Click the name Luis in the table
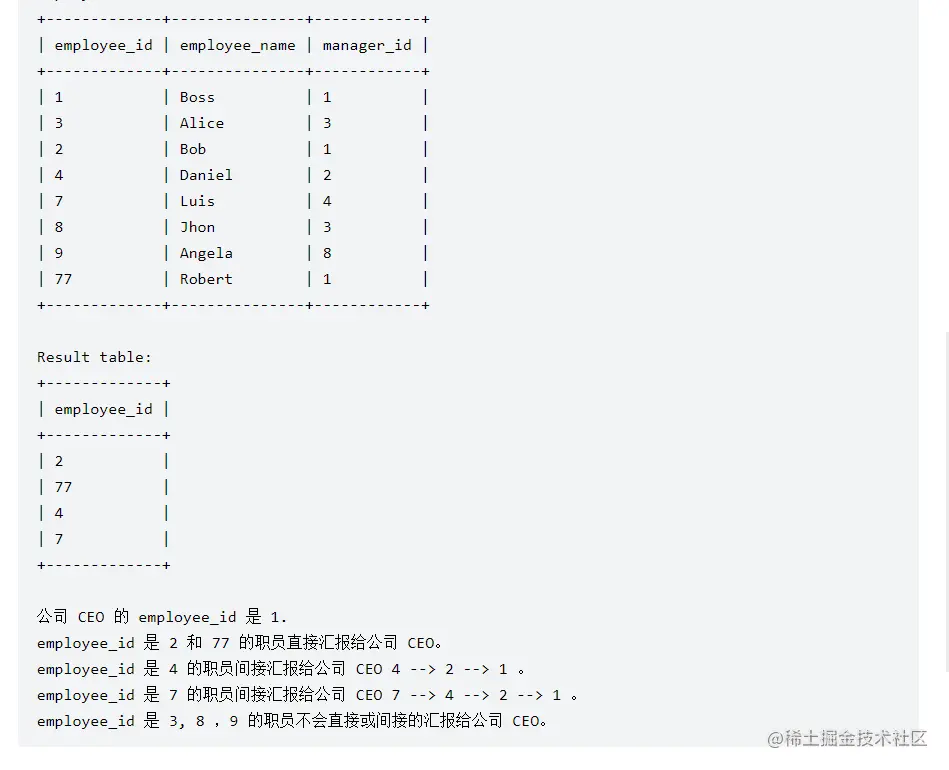Image resolution: width=949 pixels, height=770 pixels. click(x=197, y=201)
